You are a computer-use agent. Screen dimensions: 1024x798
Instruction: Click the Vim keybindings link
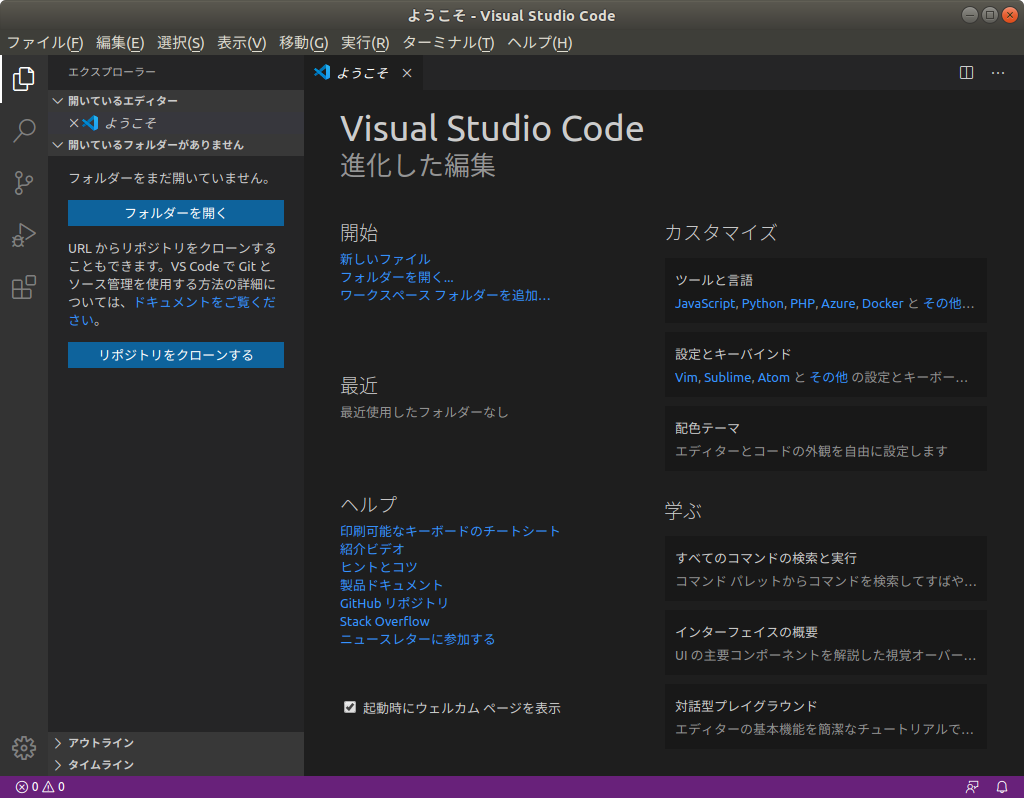pos(686,377)
